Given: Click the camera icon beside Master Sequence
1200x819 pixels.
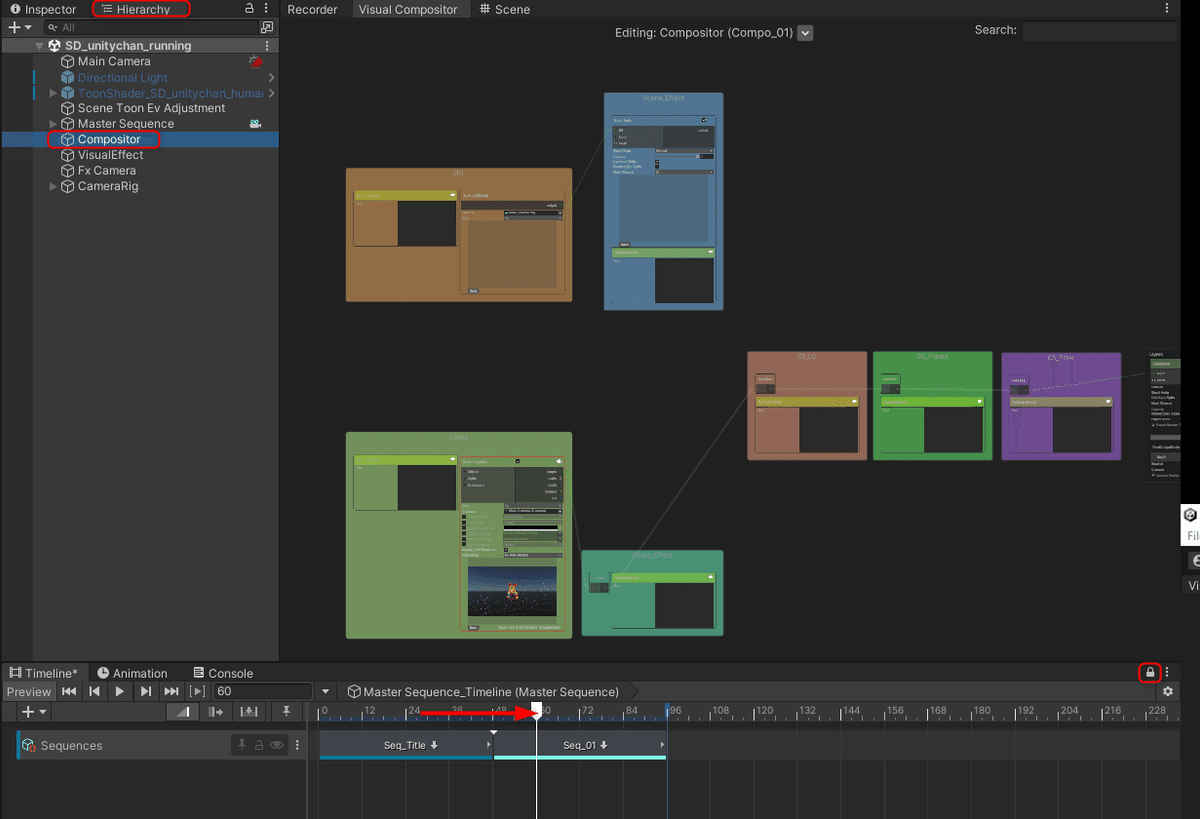Looking at the screenshot, I should click(256, 124).
